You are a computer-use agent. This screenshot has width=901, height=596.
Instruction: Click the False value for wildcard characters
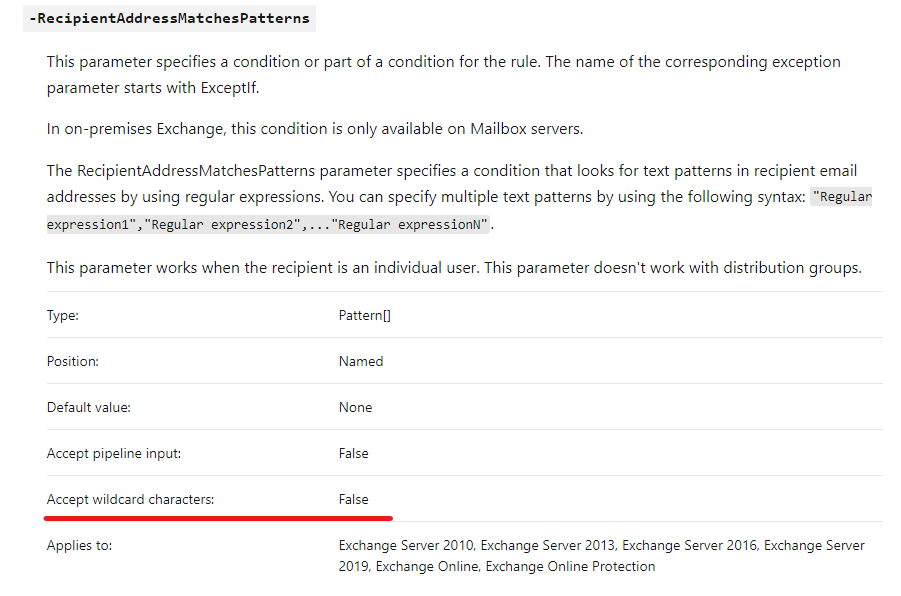tap(353, 499)
